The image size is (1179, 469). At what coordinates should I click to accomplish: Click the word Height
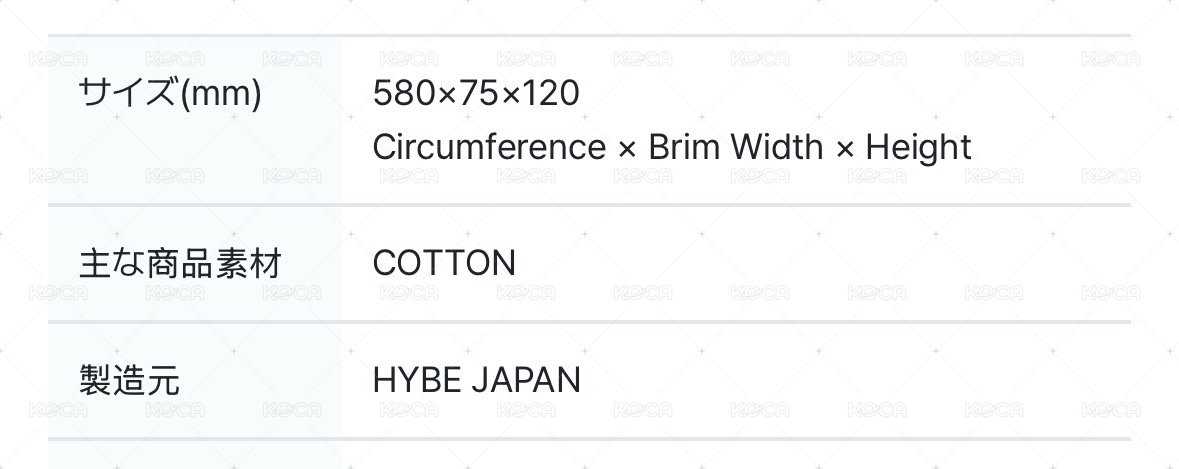(918, 148)
